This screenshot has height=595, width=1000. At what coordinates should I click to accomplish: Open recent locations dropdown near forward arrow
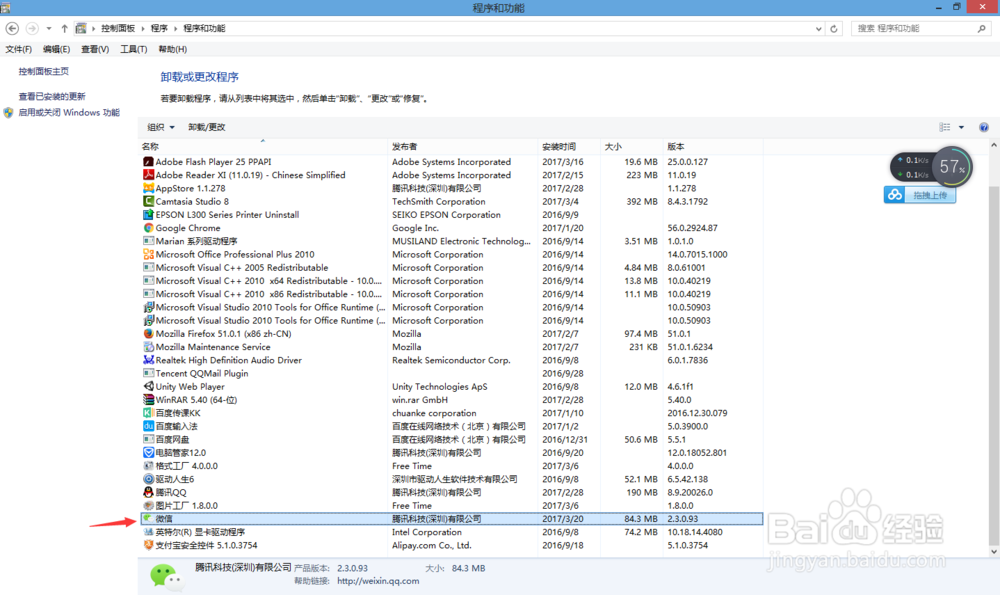tap(48, 28)
